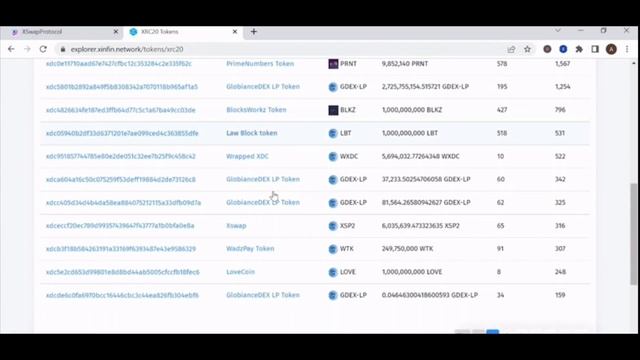Click the lock icon in address bar

pos(62,49)
